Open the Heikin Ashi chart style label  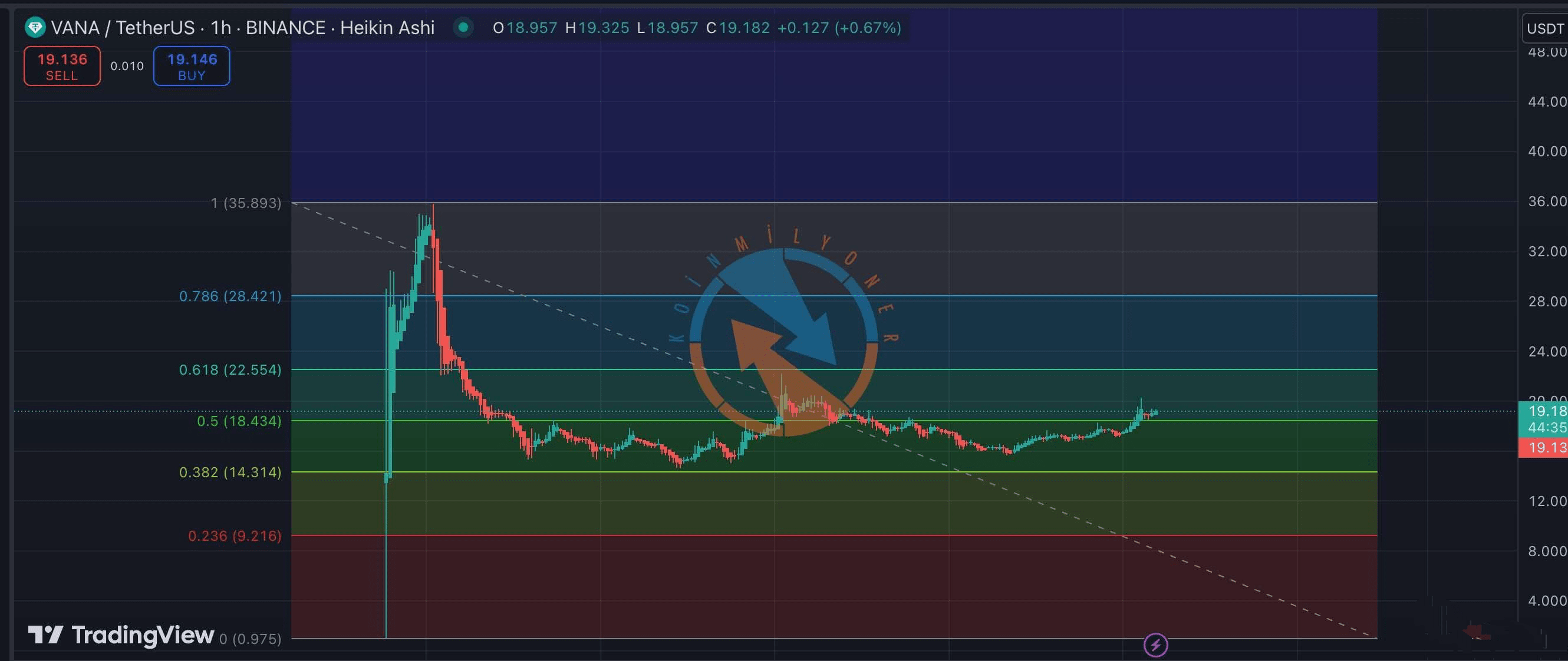click(387, 27)
